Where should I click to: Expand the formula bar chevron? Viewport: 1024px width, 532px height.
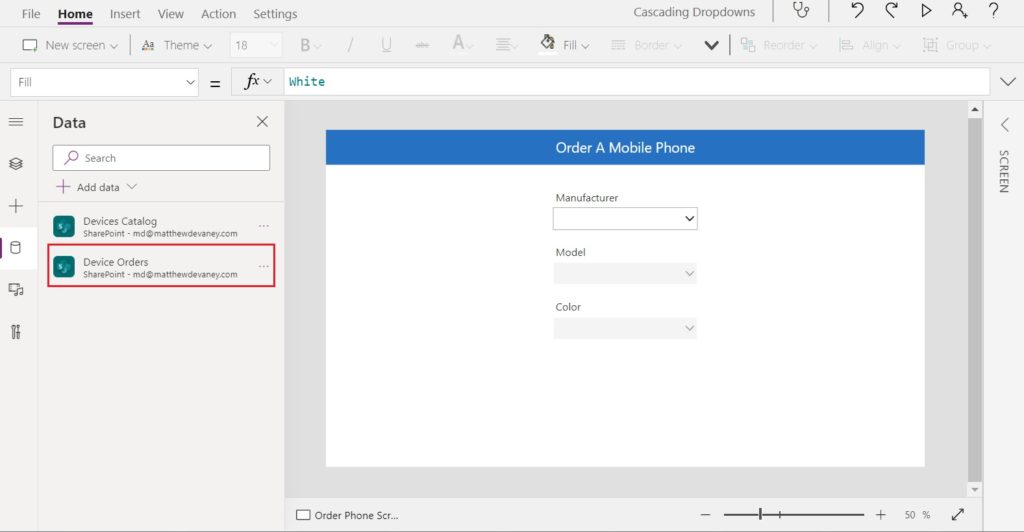pyautogui.click(x=1008, y=82)
